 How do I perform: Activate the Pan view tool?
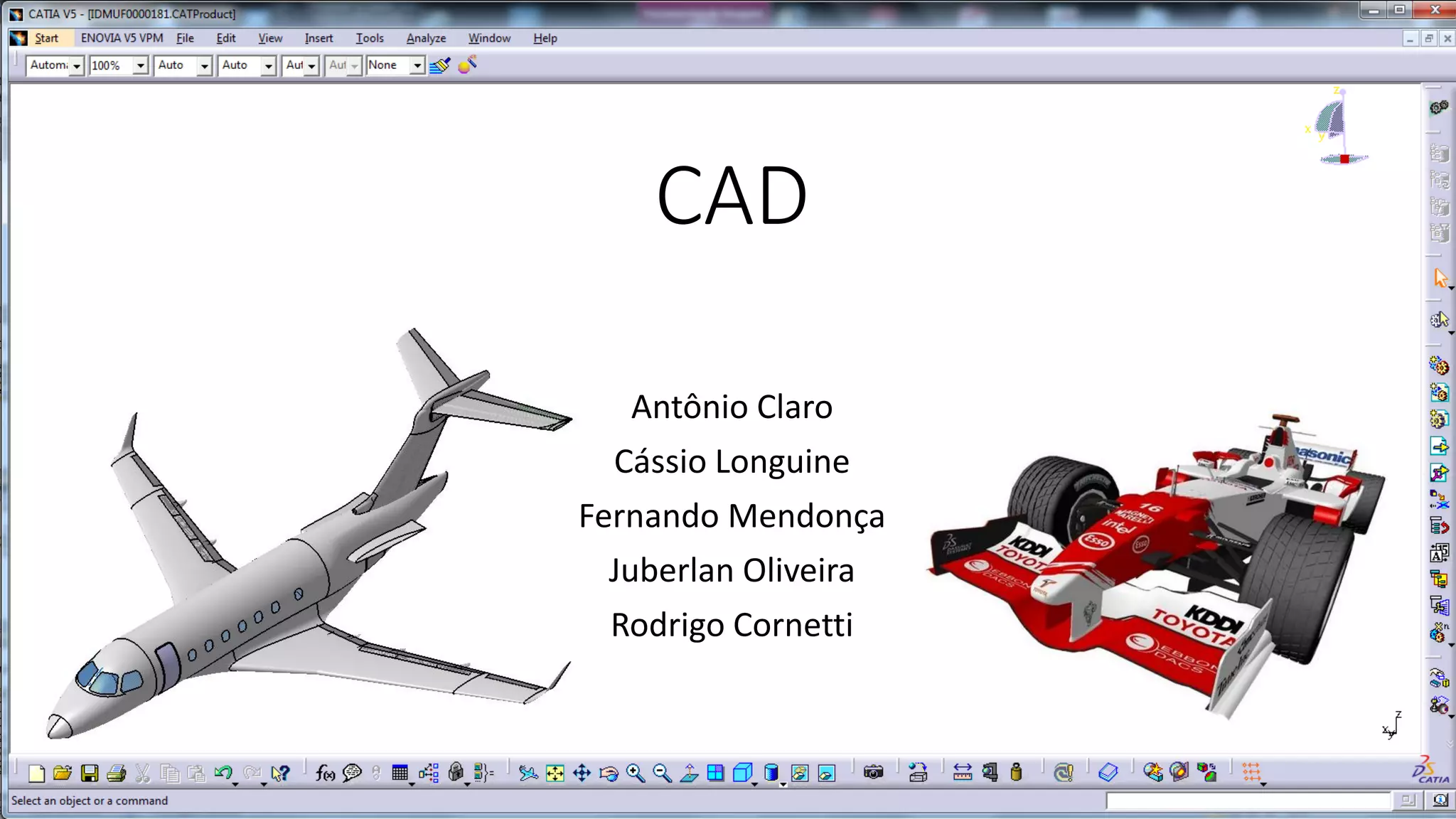pos(582,773)
